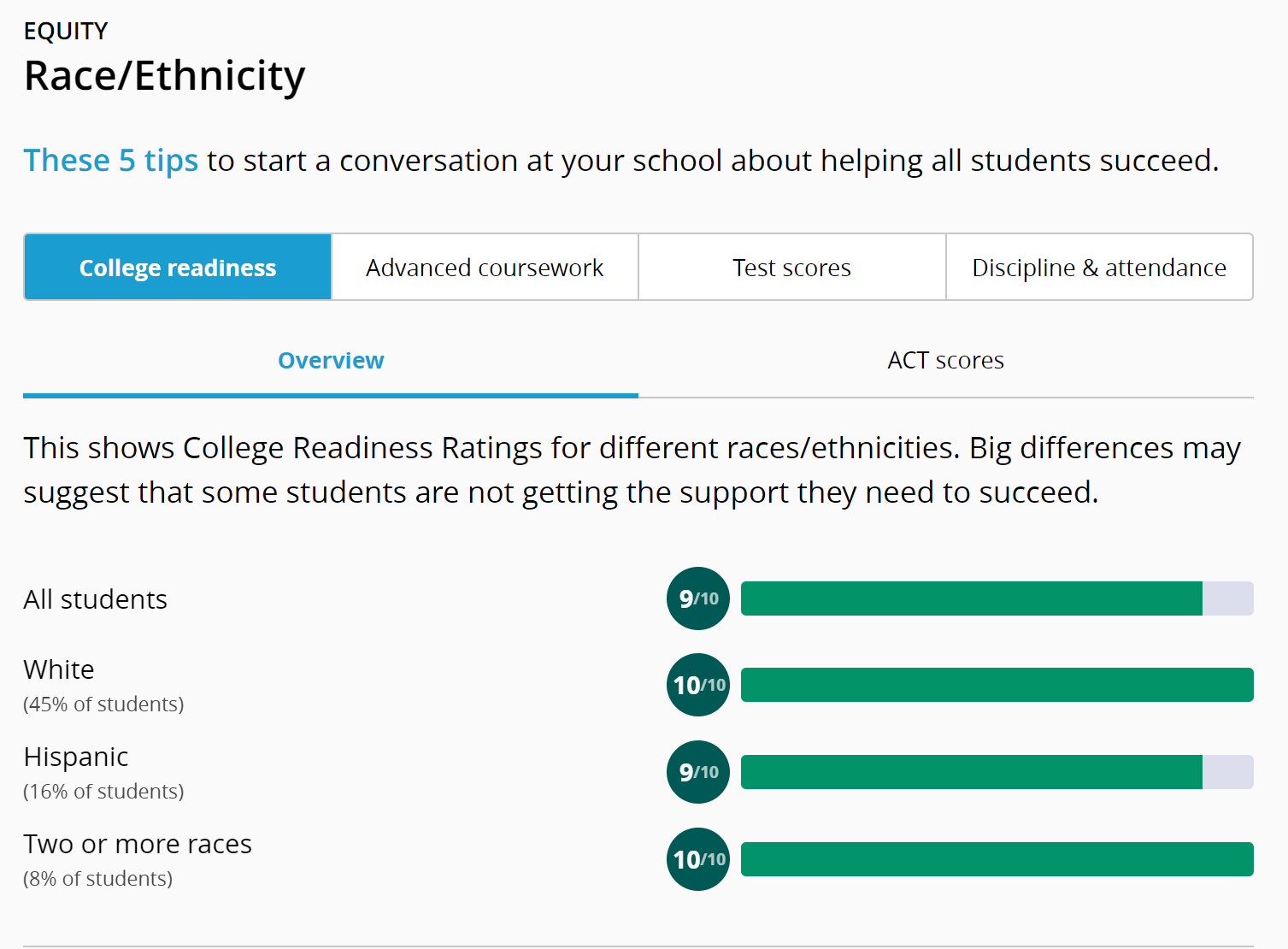The height and width of the screenshot is (949, 1288).
Task: Select the Overview sub-tab
Action: click(x=331, y=361)
